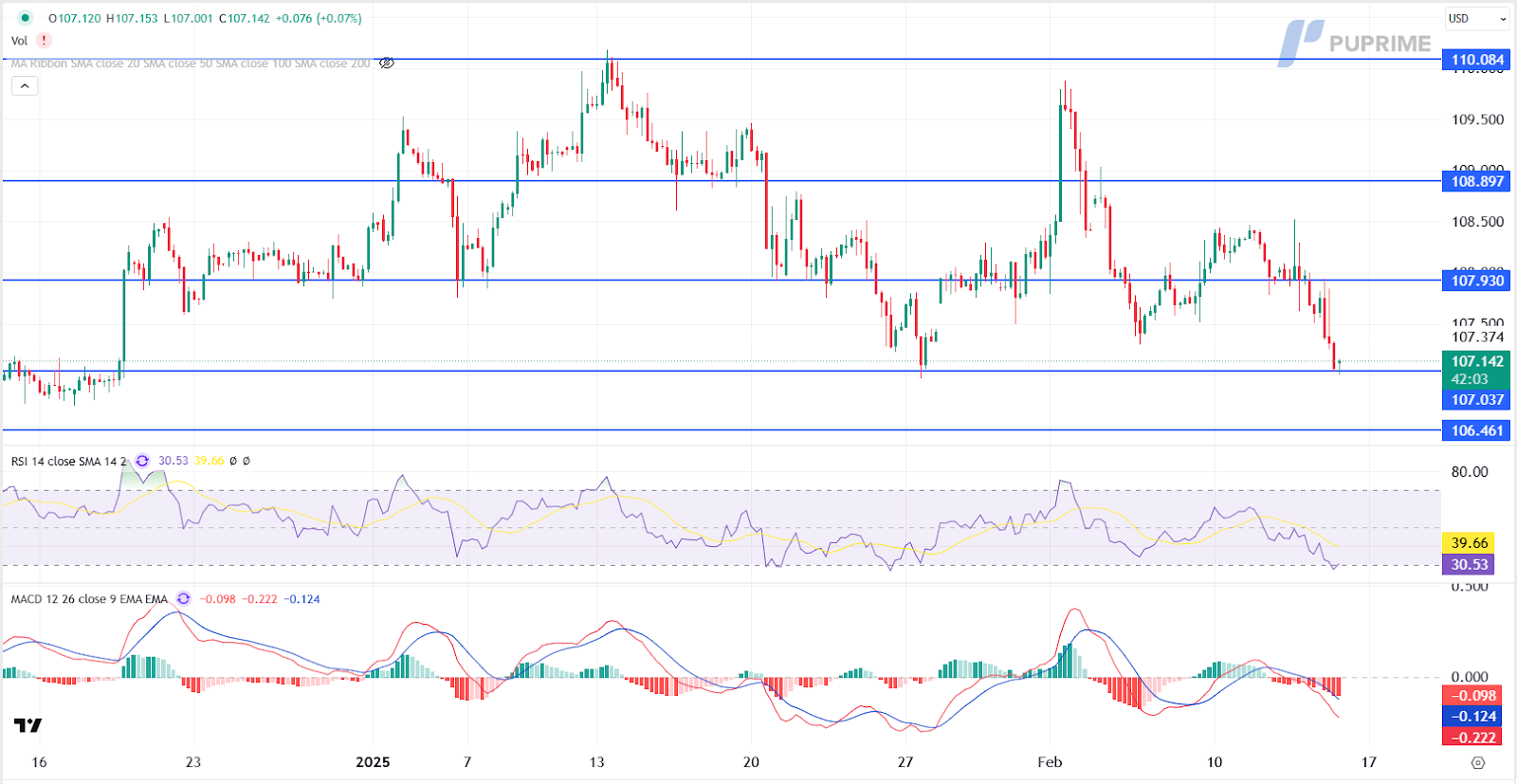Screen dimensions: 1517x784
Task: Click the open value O107.120
Action: pyautogui.click(x=74, y=18)
